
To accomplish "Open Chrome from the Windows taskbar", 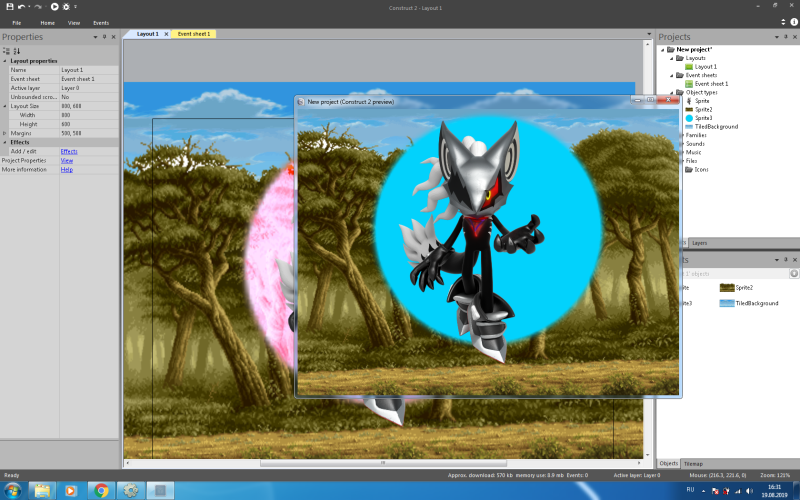I will [102, 491].
